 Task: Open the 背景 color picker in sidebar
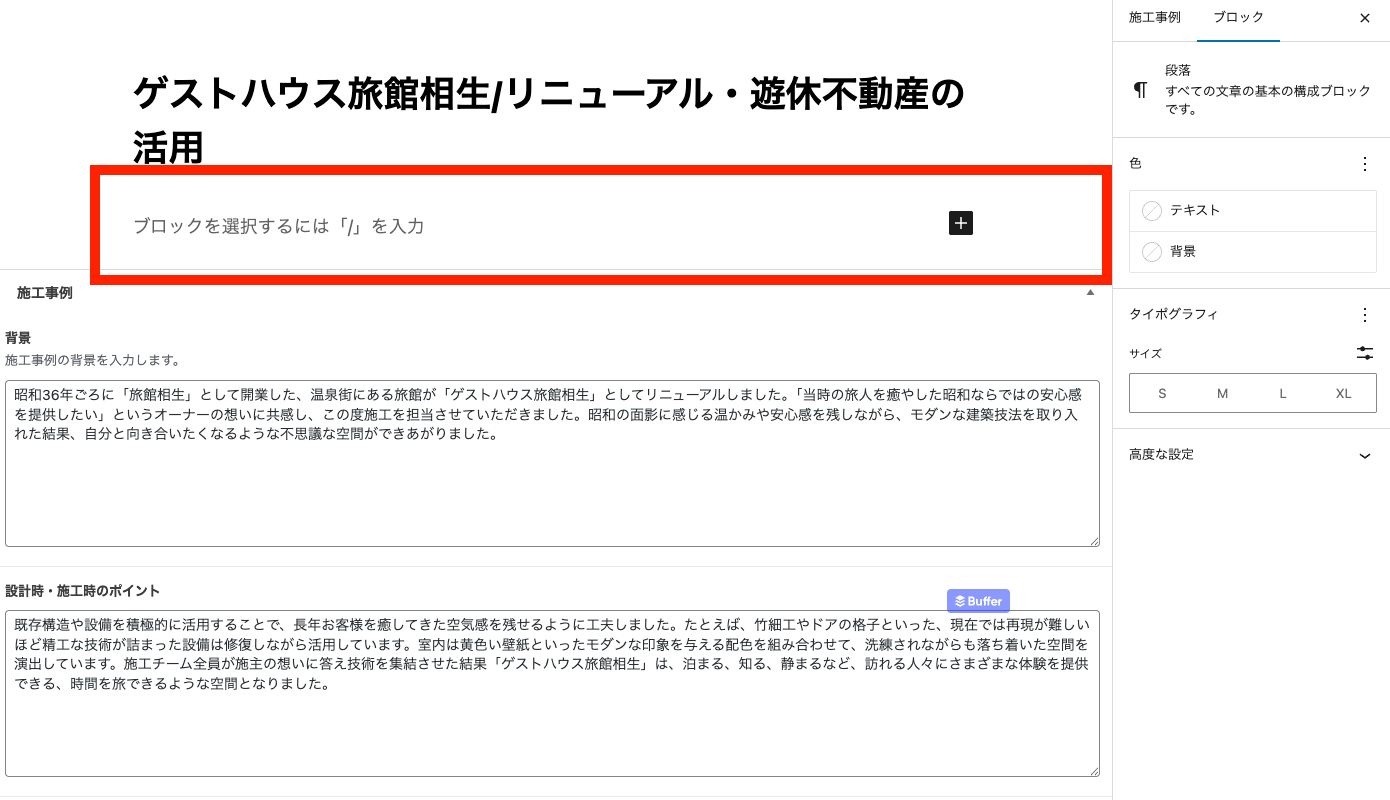1252,252
